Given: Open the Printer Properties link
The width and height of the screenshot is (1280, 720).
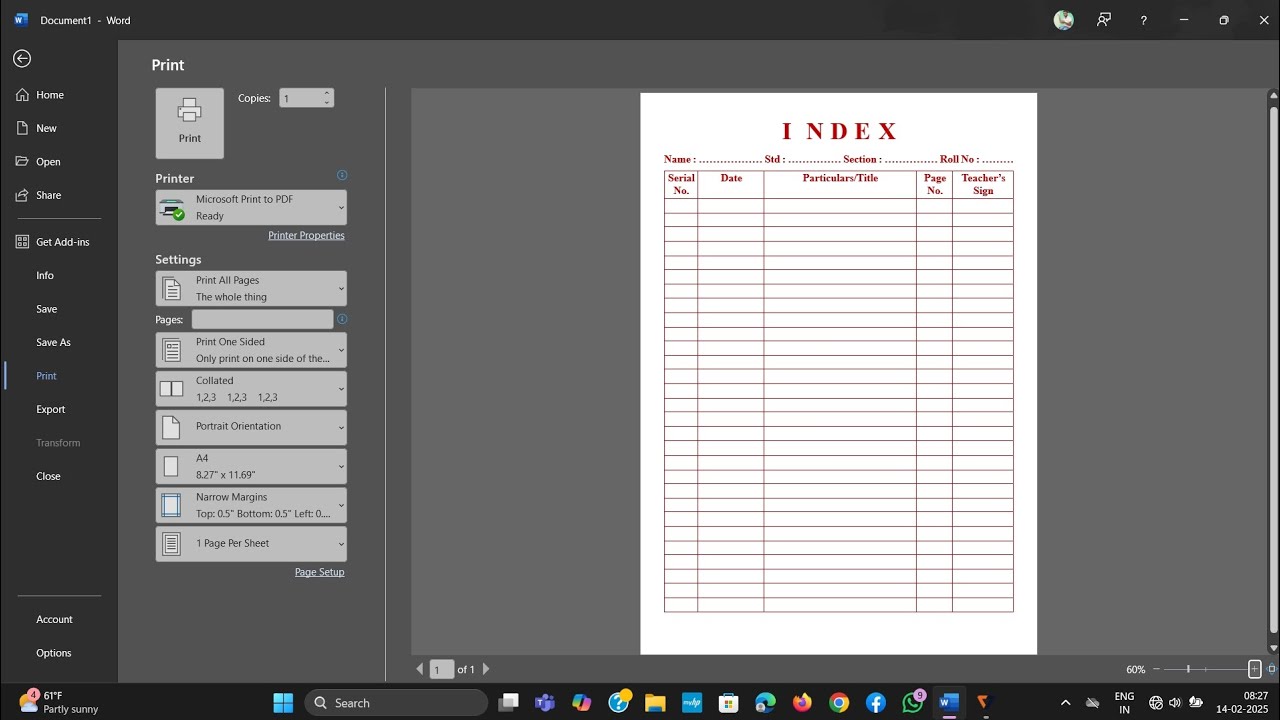Looking at the screenshot, I should point(306,235).
